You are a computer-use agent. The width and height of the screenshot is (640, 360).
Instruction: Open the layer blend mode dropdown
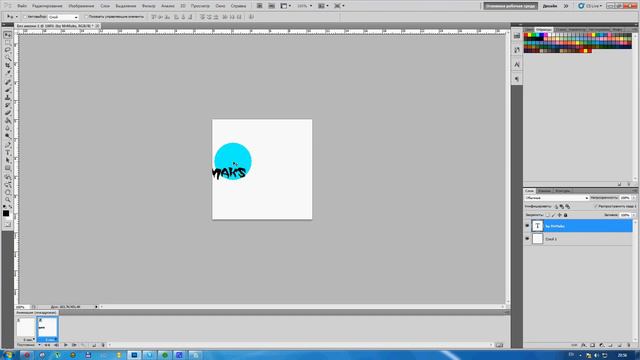556,198
